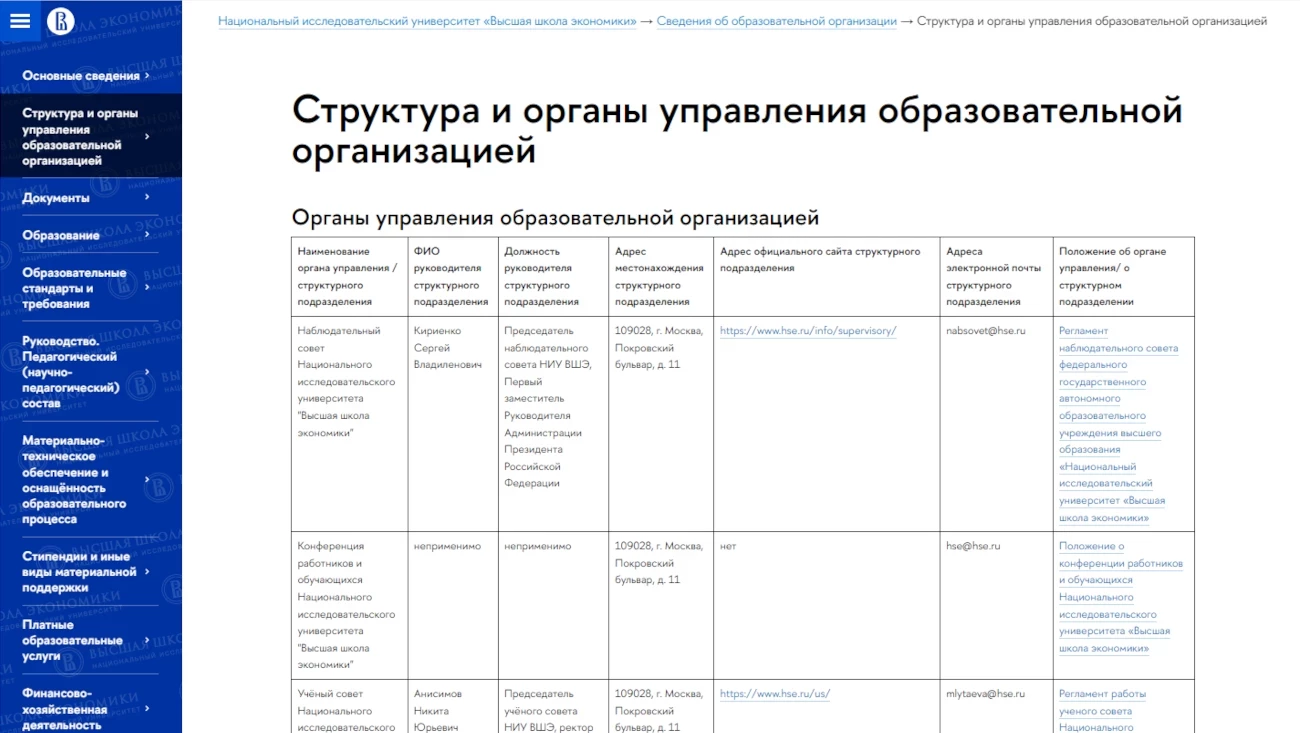
Task: Open Платные образовательные услуги section
Action: (x=72, y=640)
